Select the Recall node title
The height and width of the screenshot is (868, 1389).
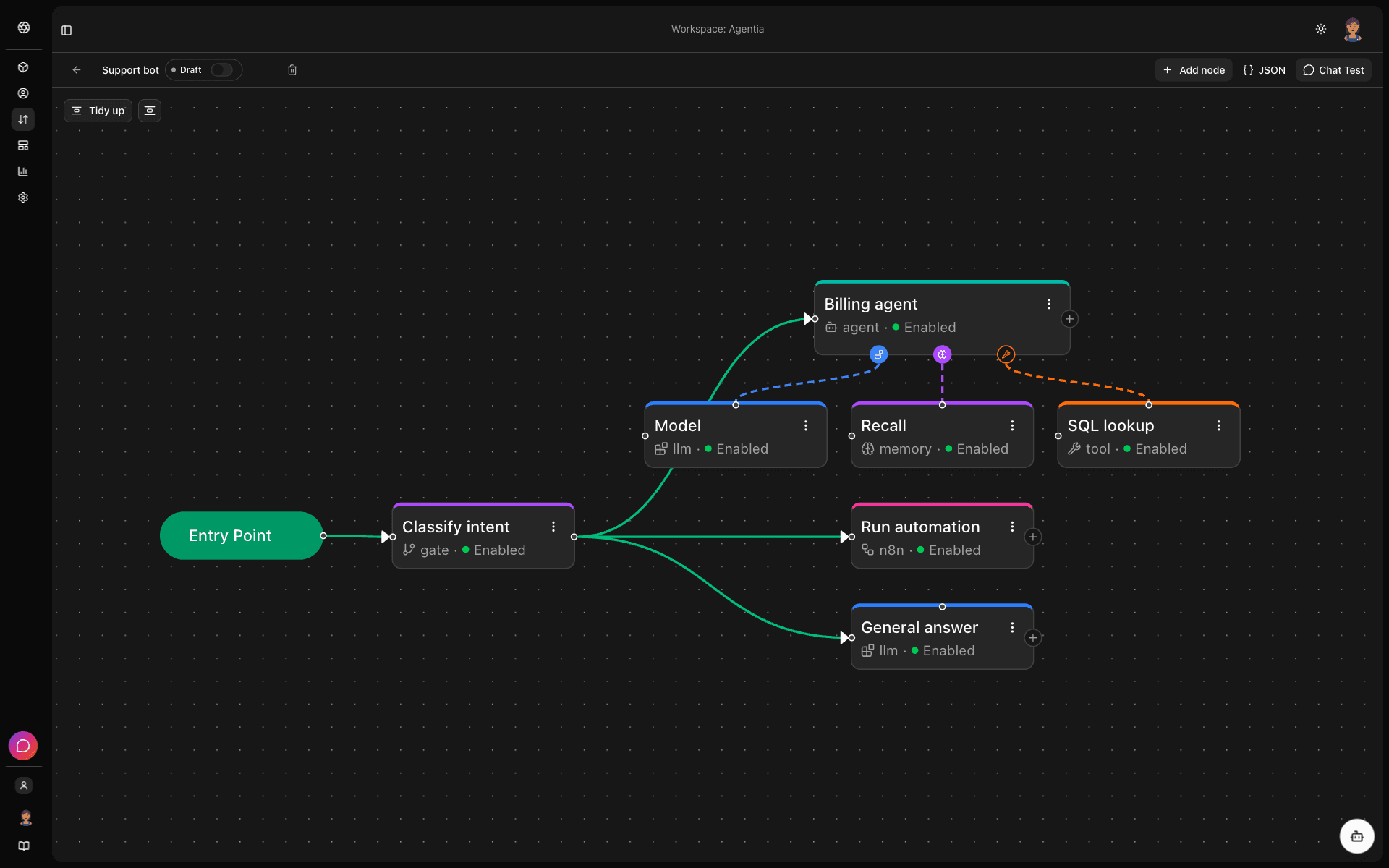click(x=883, y=426)
